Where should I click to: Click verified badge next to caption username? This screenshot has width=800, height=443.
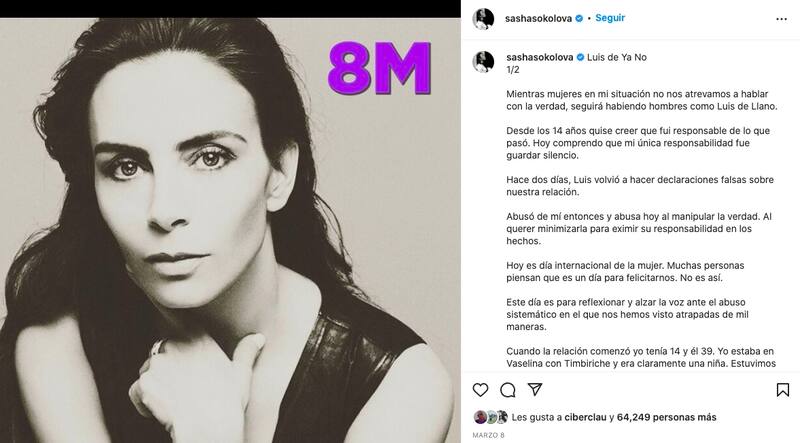[x=580, y=58]
